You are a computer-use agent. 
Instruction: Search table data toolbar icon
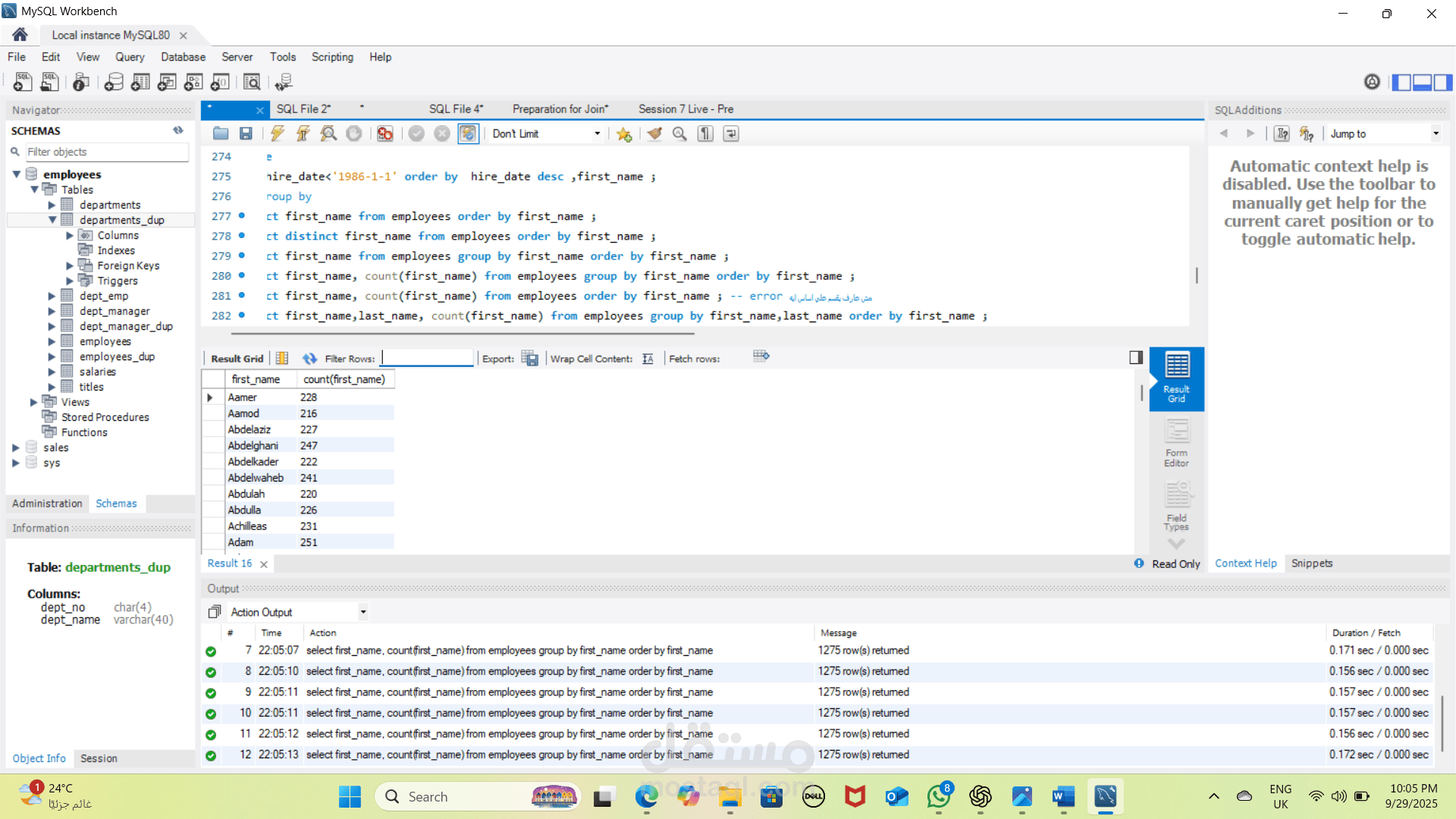[252, 82]
